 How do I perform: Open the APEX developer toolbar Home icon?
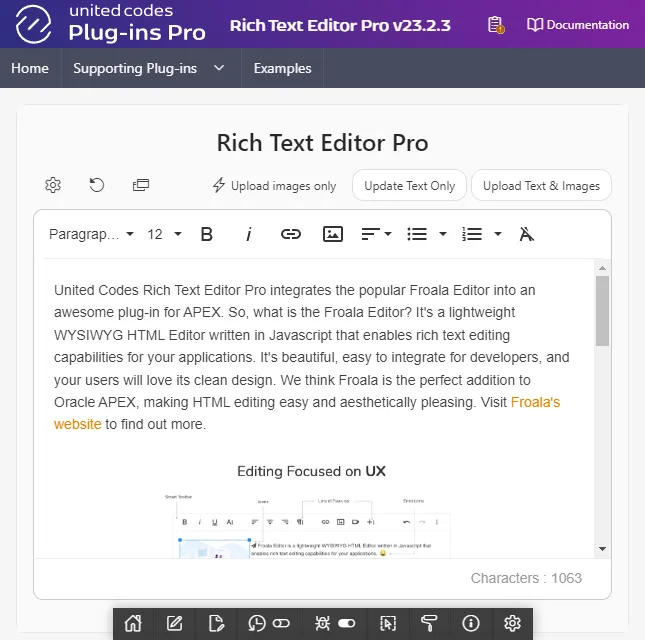[133, 624]
